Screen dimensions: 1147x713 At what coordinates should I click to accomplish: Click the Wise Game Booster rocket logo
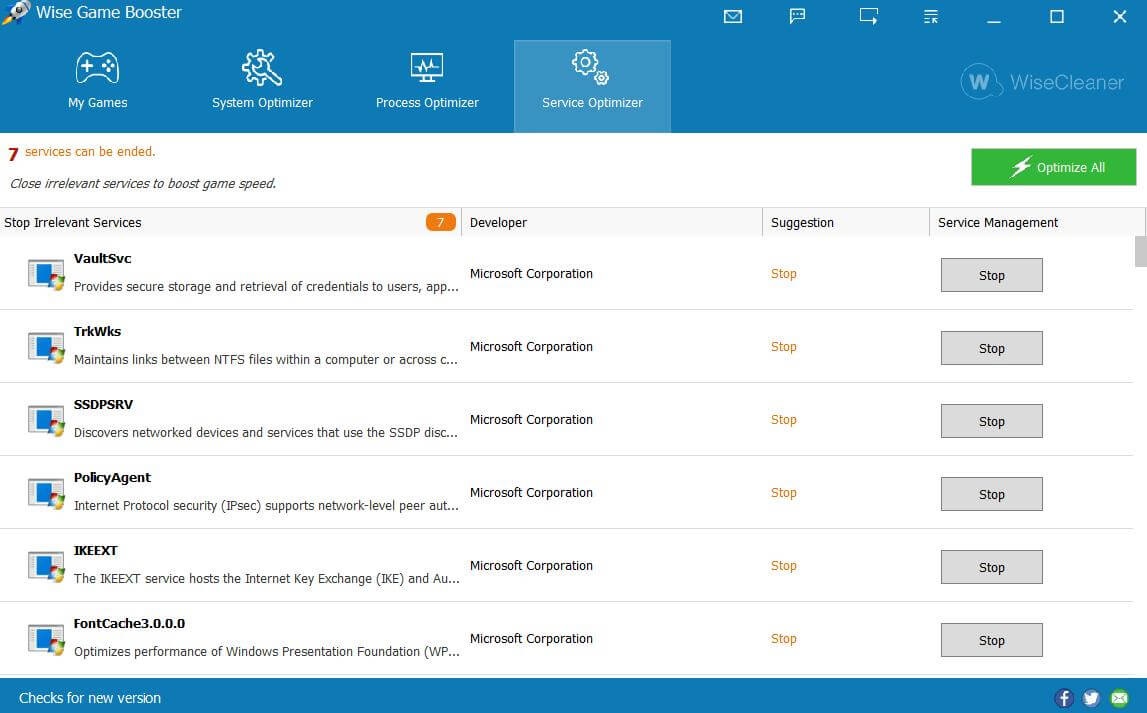(x=16, y=12)
